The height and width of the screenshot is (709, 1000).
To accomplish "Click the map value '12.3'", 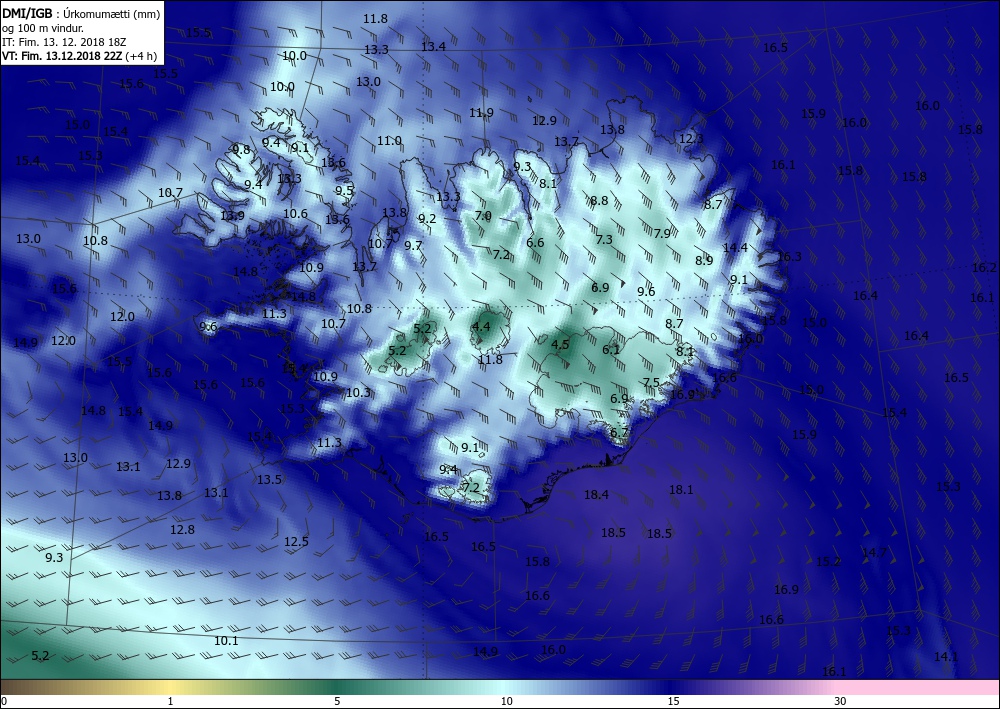I will (x=691, y=139).
